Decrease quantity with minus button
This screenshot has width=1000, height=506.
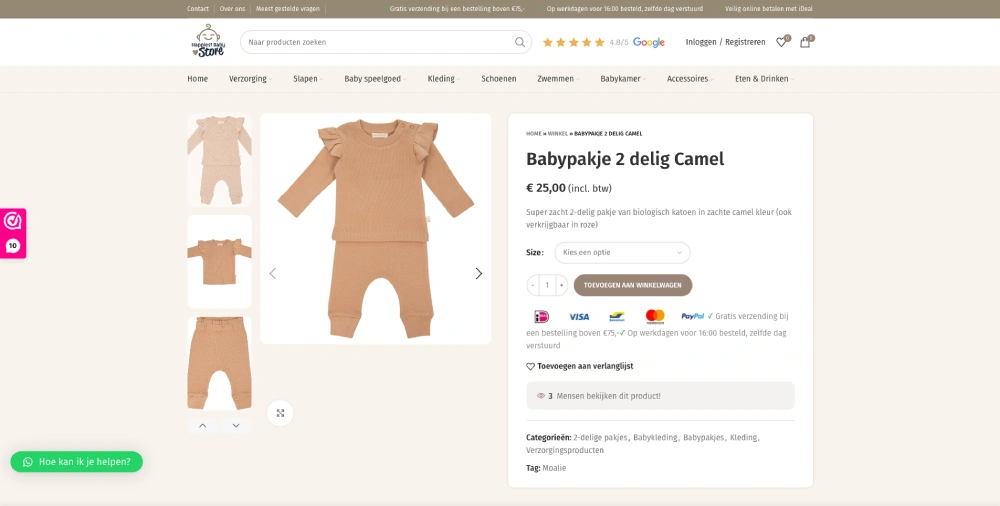(x=533, y=285)
